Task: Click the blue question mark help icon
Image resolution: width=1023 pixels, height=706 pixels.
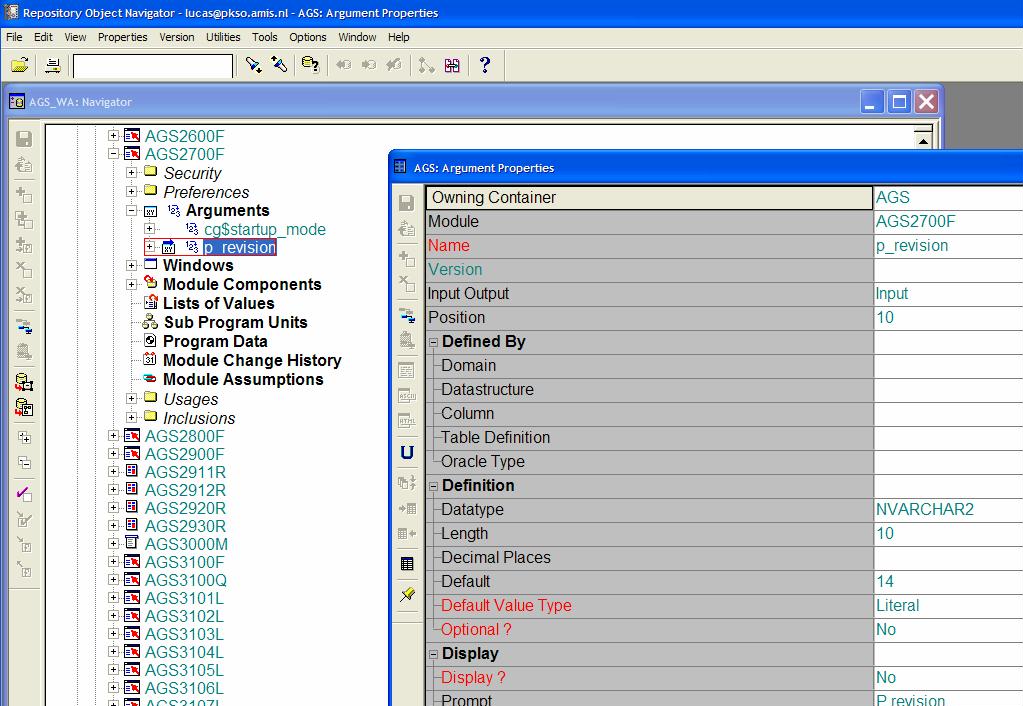Action: pos(485,65)
